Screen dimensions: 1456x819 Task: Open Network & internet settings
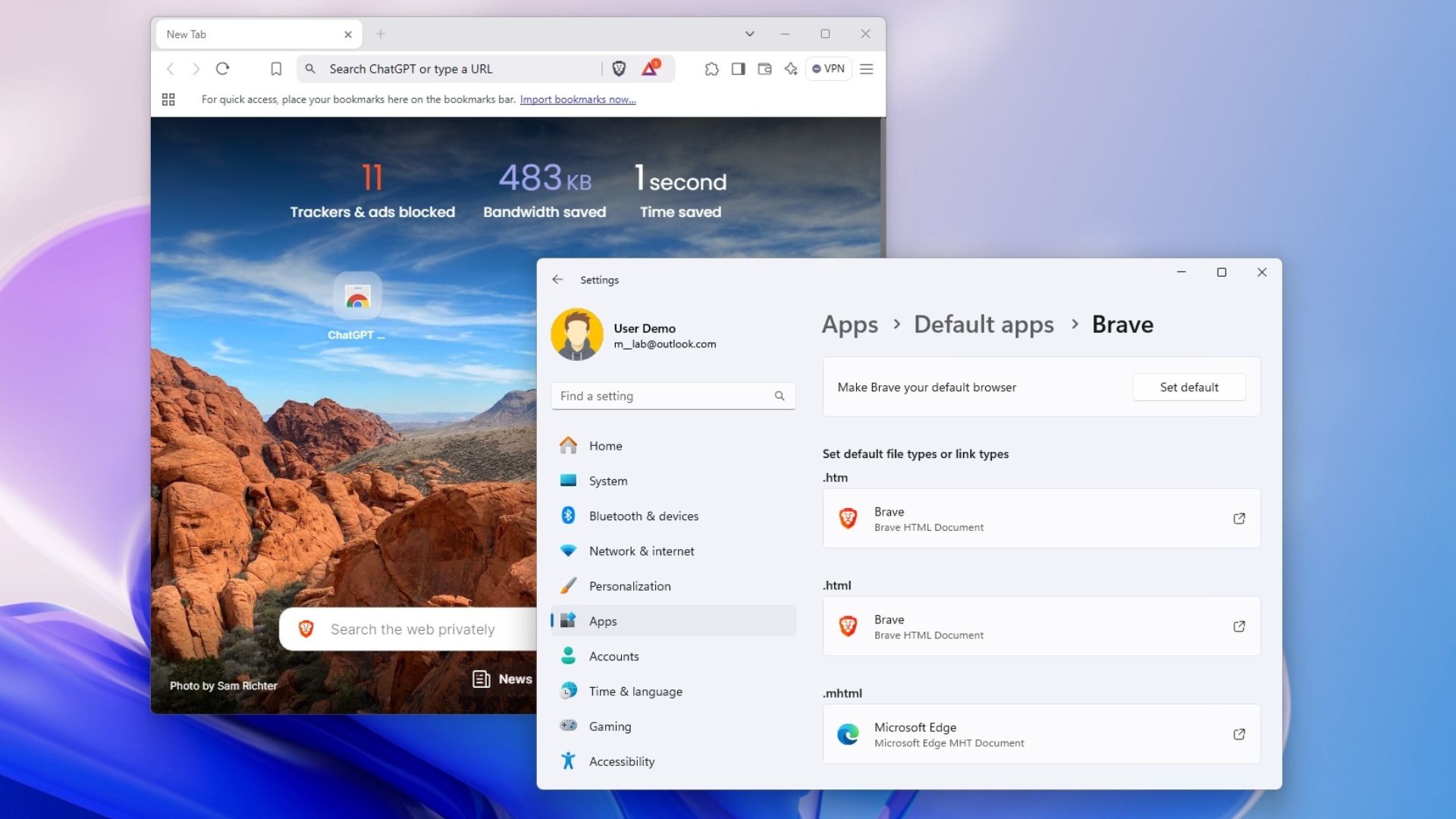[673, 551]
